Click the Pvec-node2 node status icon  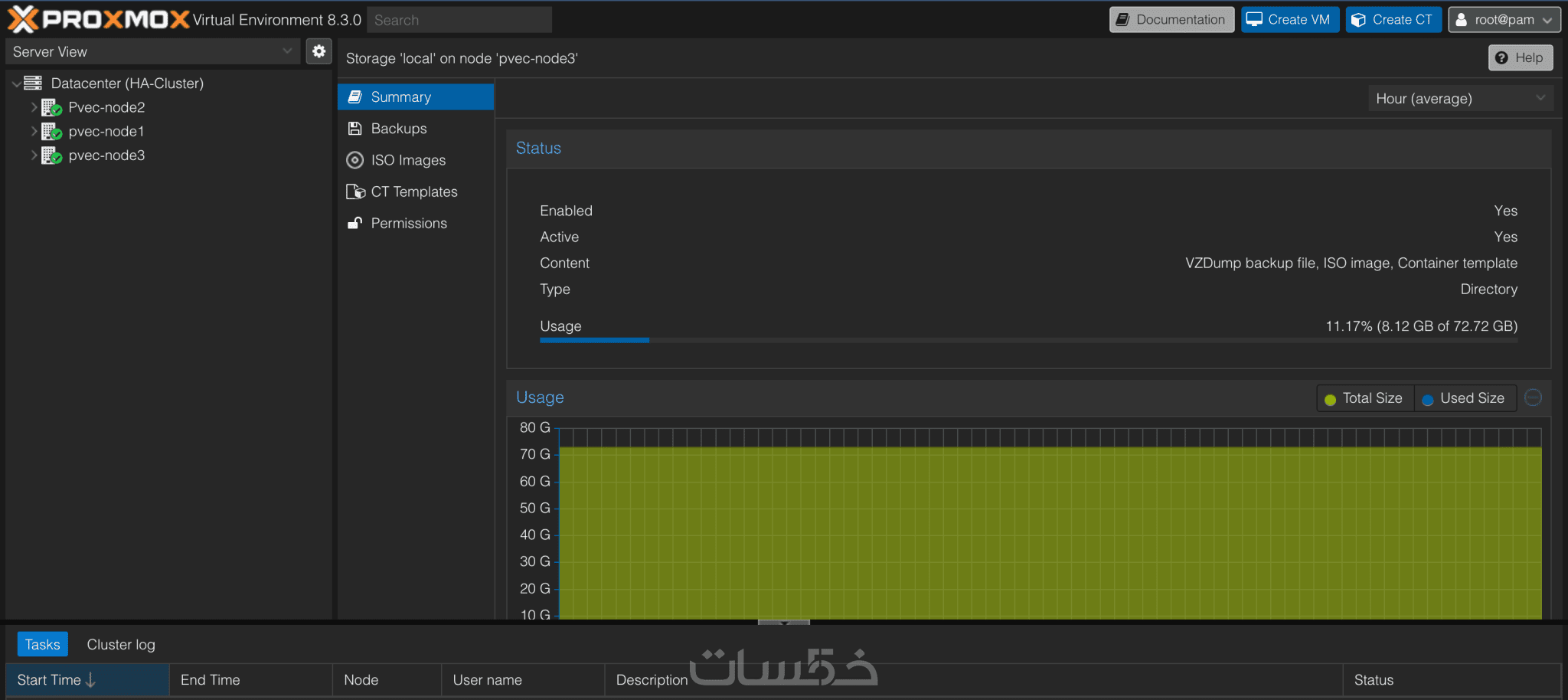pyautogui.click(x=51, y=107)
